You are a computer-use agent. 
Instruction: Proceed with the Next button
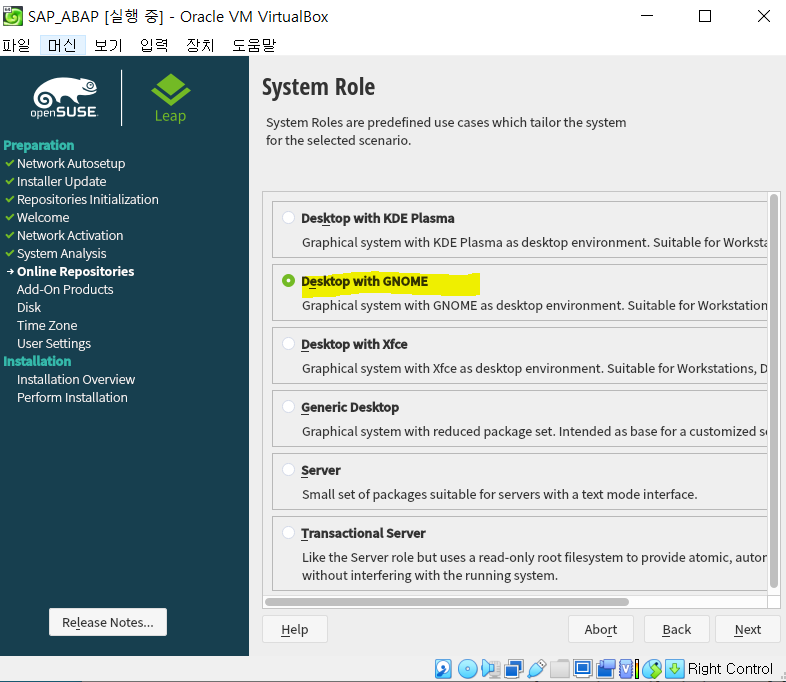pyautogui.click(x=747, y=629)
